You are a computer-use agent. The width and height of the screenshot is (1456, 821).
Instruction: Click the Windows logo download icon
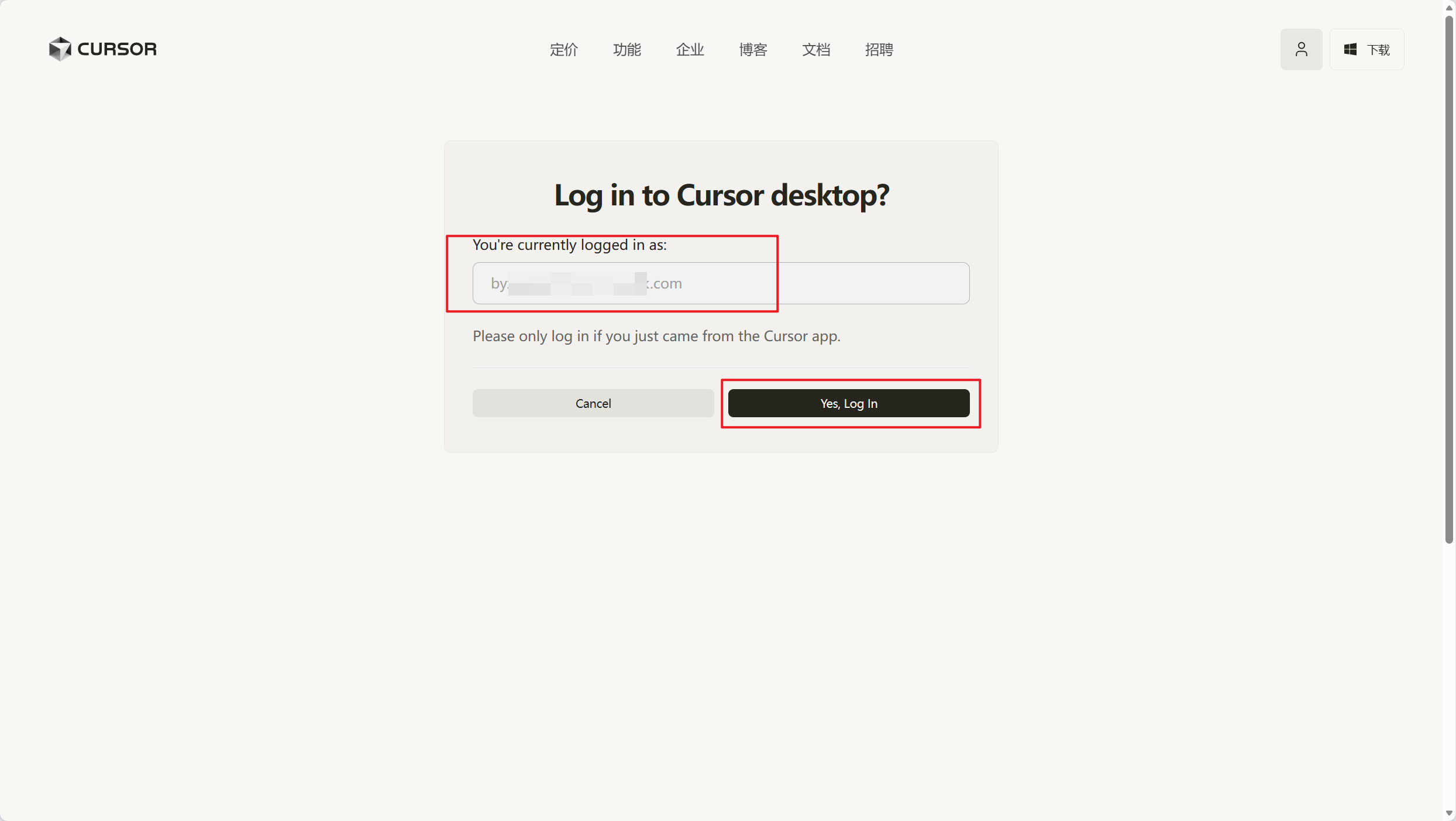1350,50
